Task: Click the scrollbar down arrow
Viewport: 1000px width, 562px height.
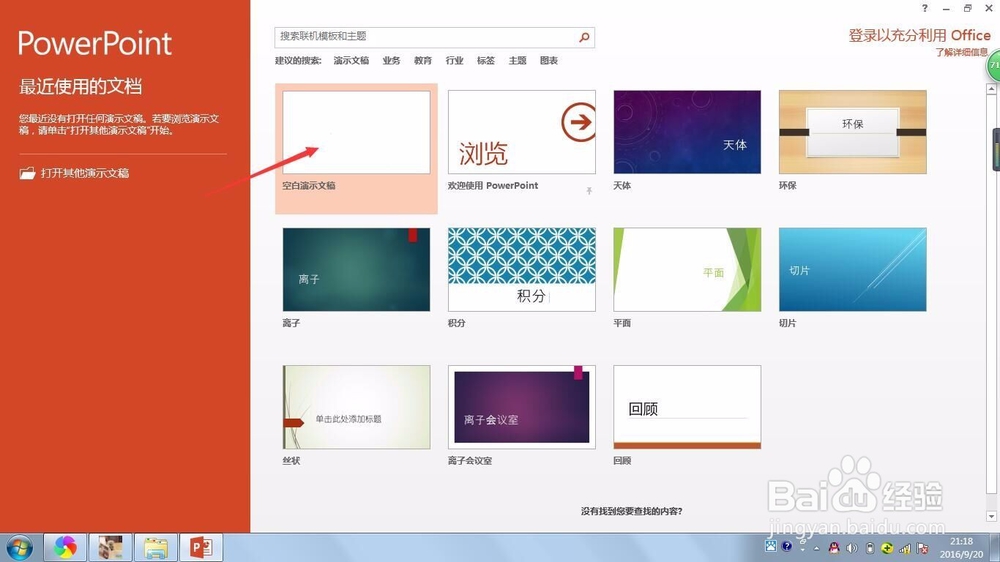Action: click(991, 516)
